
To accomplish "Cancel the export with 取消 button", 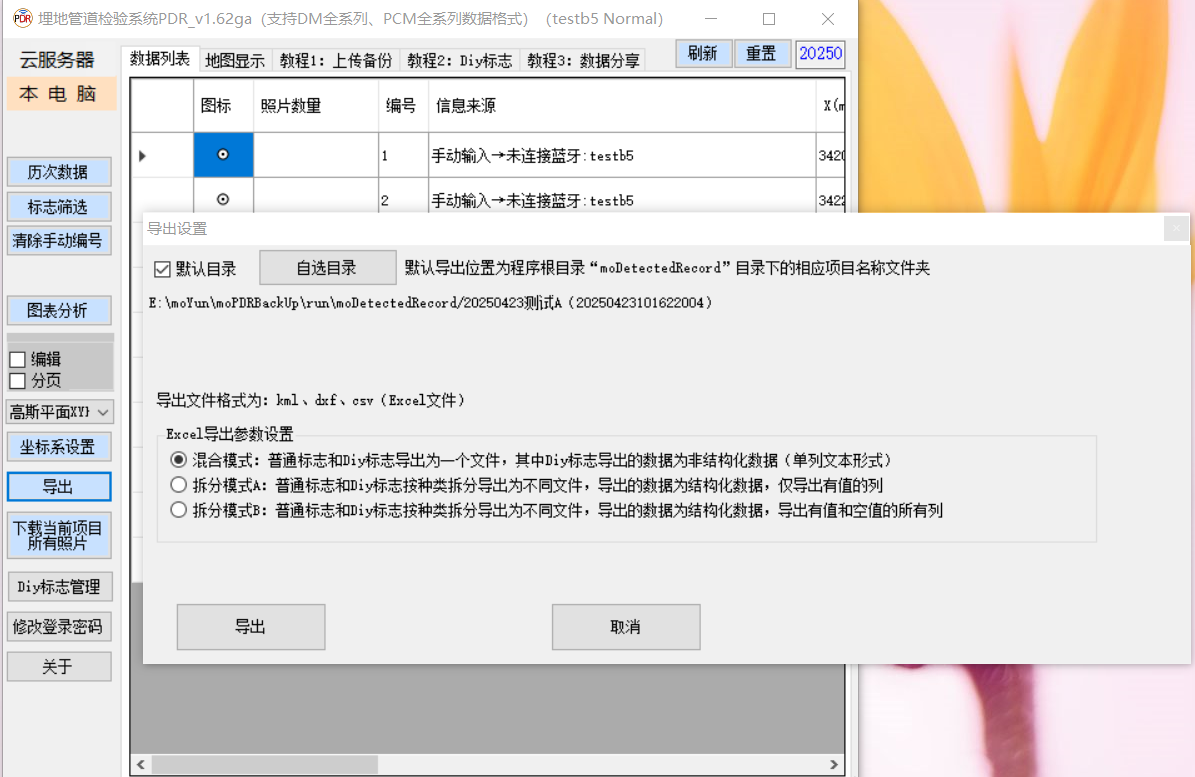I will point(625,627).
